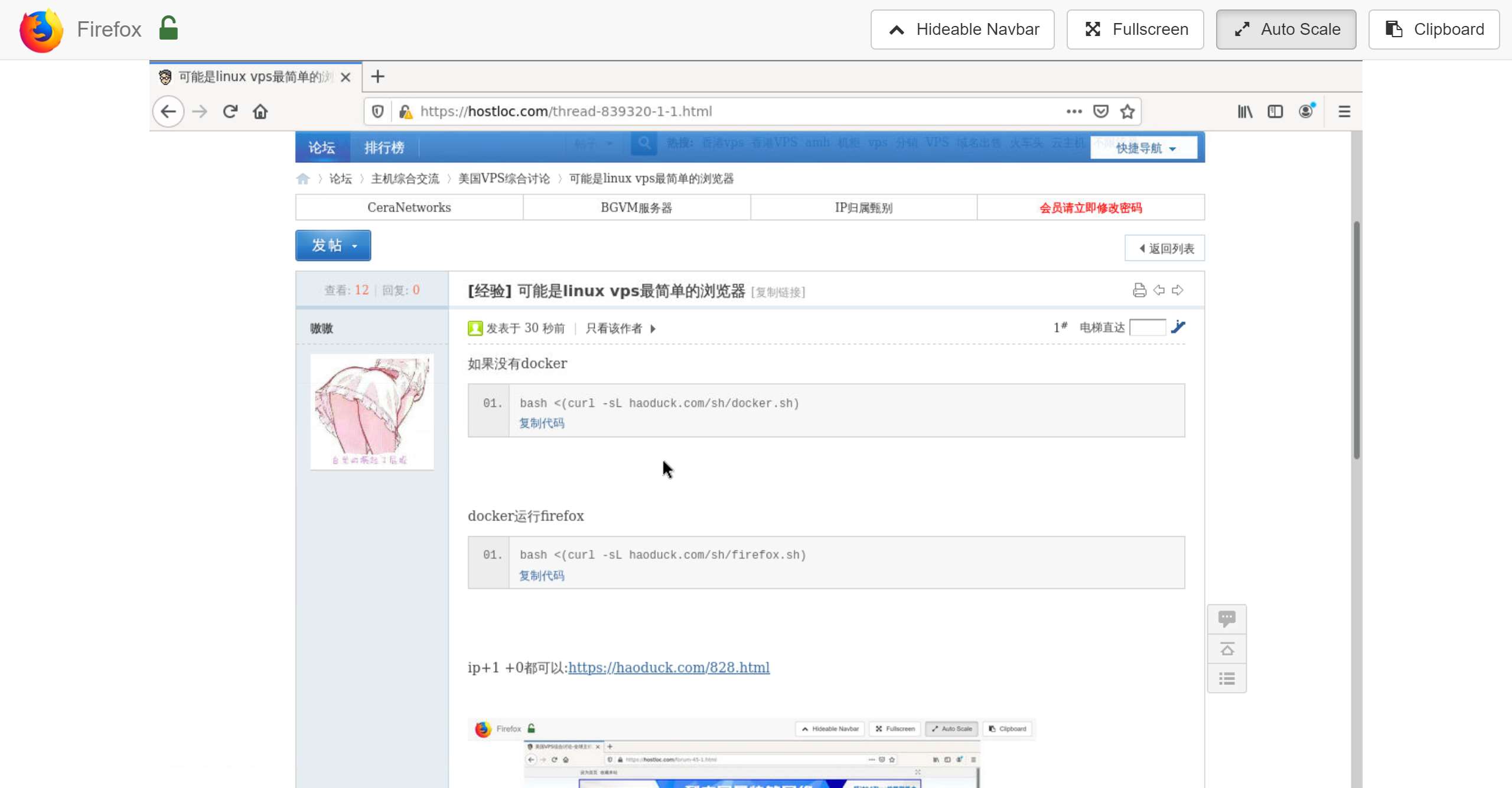Image resolution: width=1512 pixels, height=788 pixels.
Task: Expand the 快捷导航 quick navigation dropdown
Action: point(1144,148)
